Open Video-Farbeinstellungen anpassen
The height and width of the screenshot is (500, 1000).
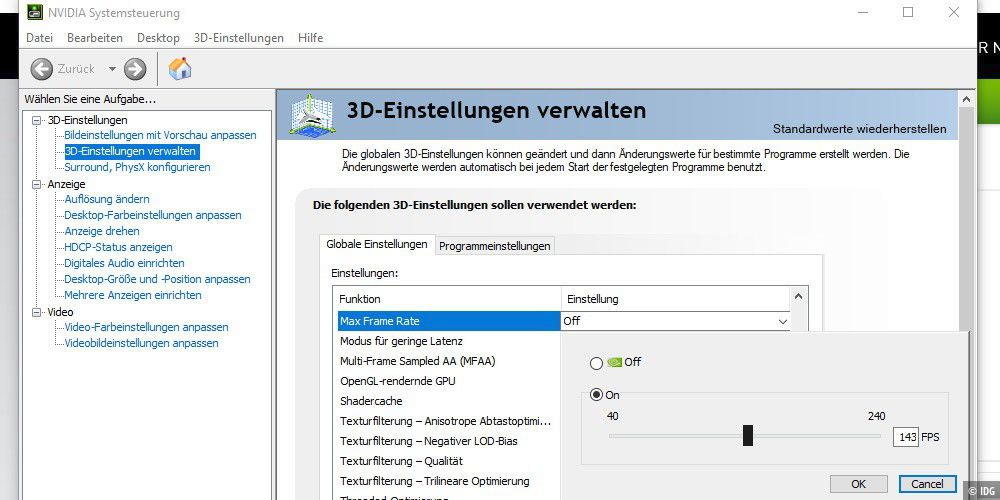click(146, 327)
